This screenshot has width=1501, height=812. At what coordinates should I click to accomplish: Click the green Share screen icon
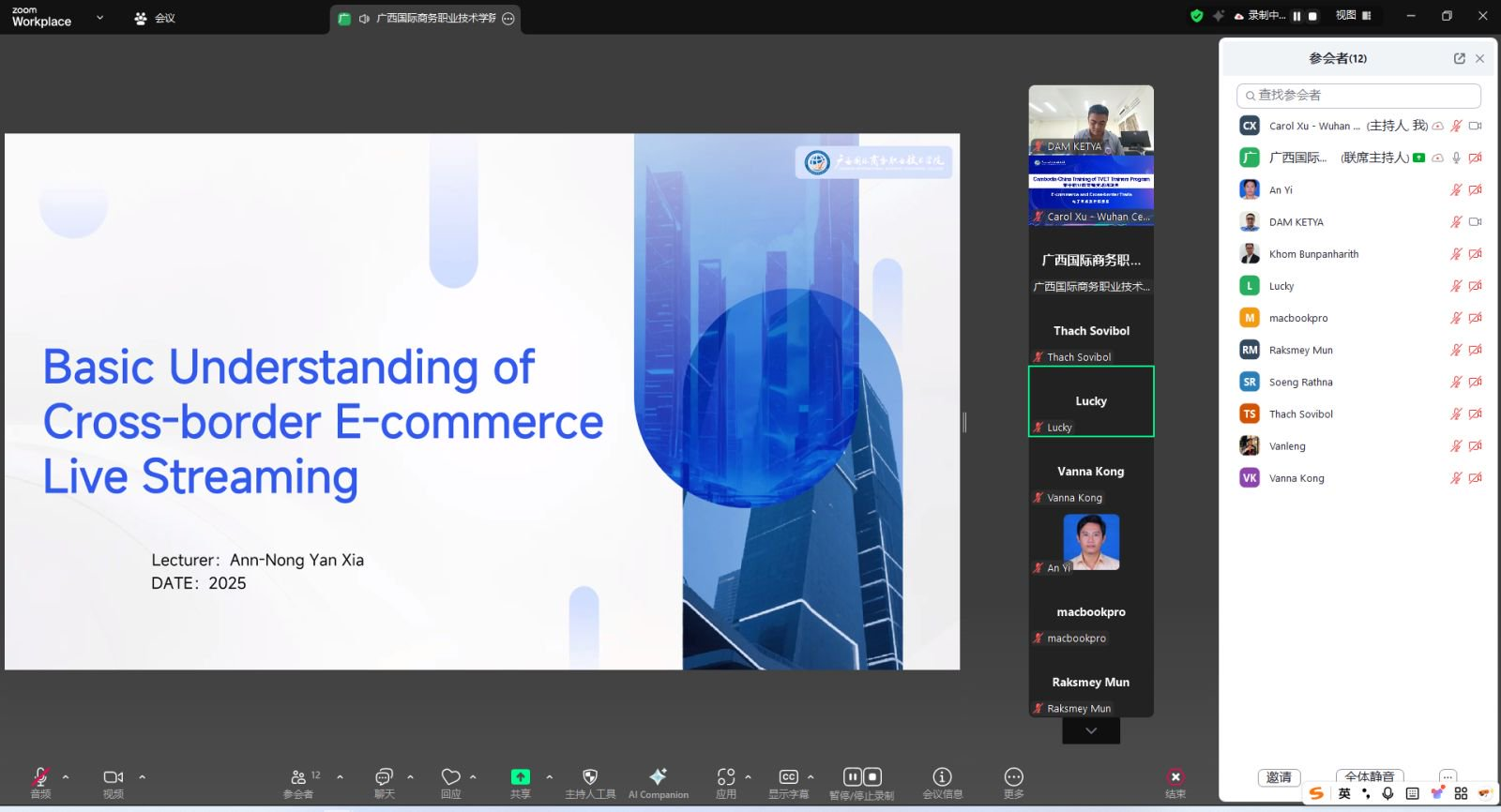pyautogui.click(x=520, y=777)
